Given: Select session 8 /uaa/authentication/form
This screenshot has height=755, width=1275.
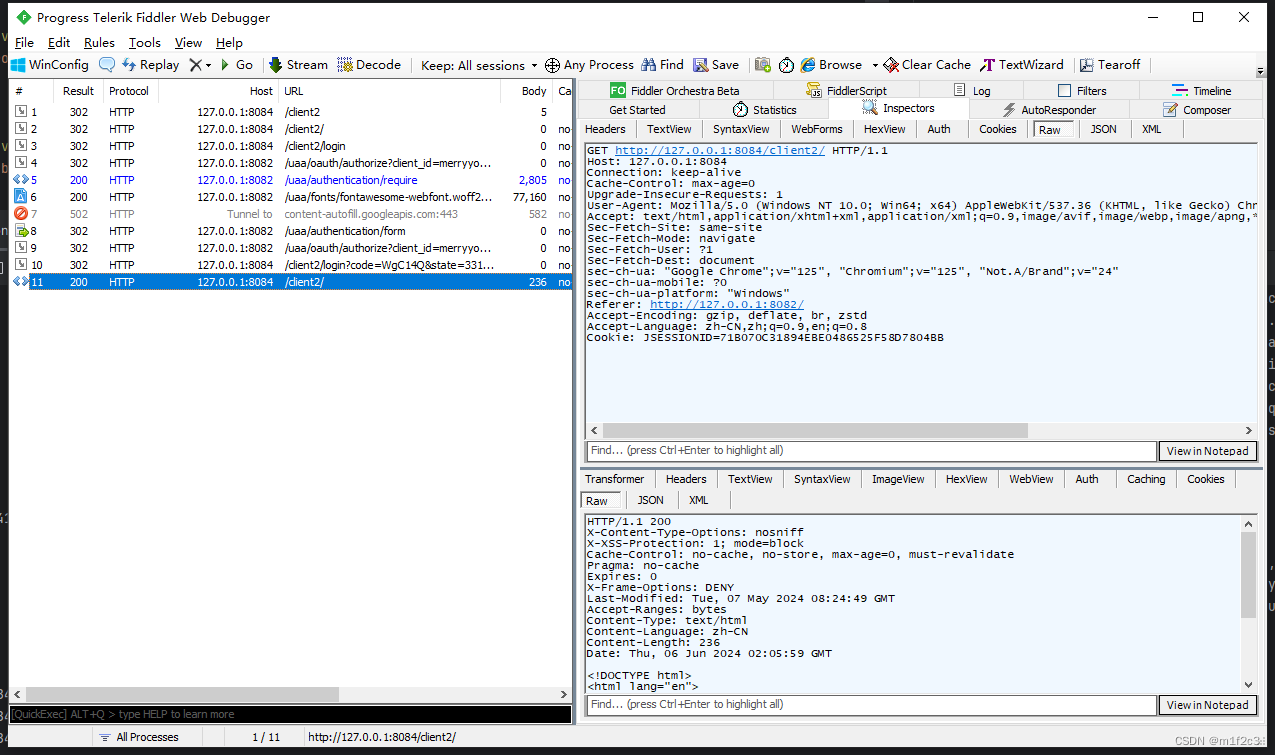Looking at the screenshot, I should coord(291,231).
